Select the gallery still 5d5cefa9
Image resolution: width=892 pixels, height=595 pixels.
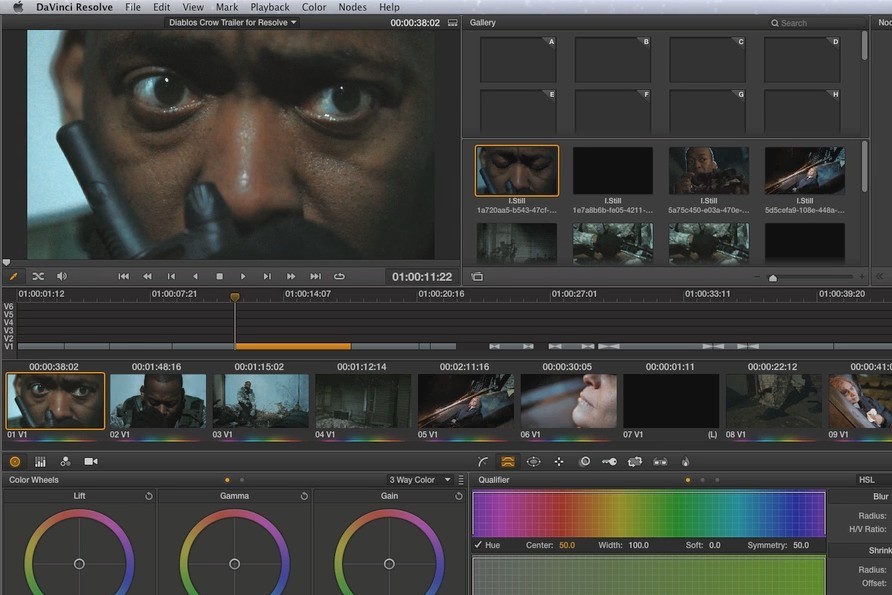(x=804, y=171)
